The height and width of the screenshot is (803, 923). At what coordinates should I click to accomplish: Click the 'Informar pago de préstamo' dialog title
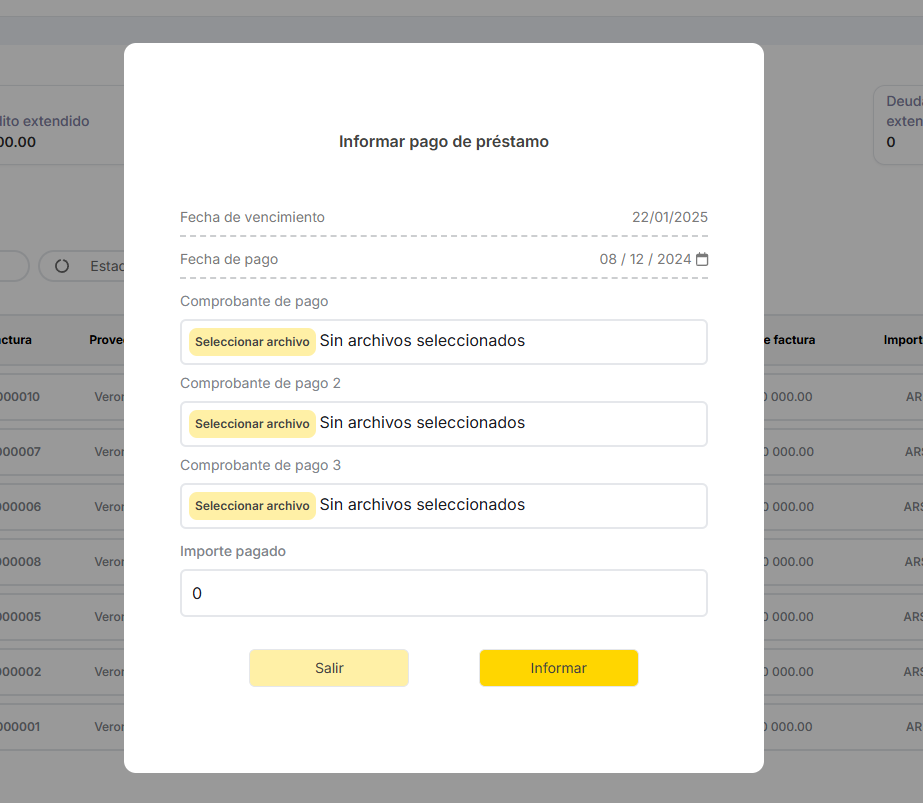click(443, 142)
